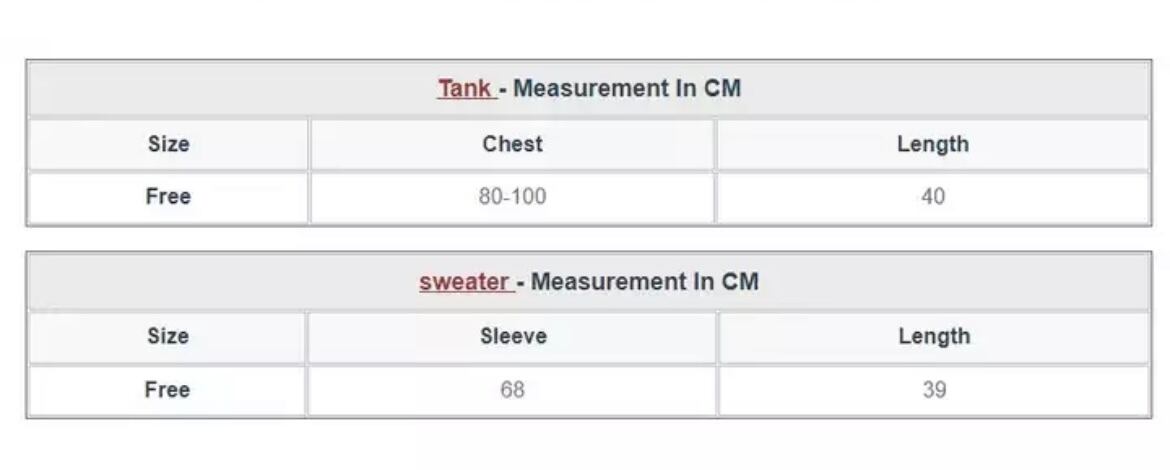1170x470 pixels.
Task: Select the Sleeve column header
Action: [x=512, y=337]
